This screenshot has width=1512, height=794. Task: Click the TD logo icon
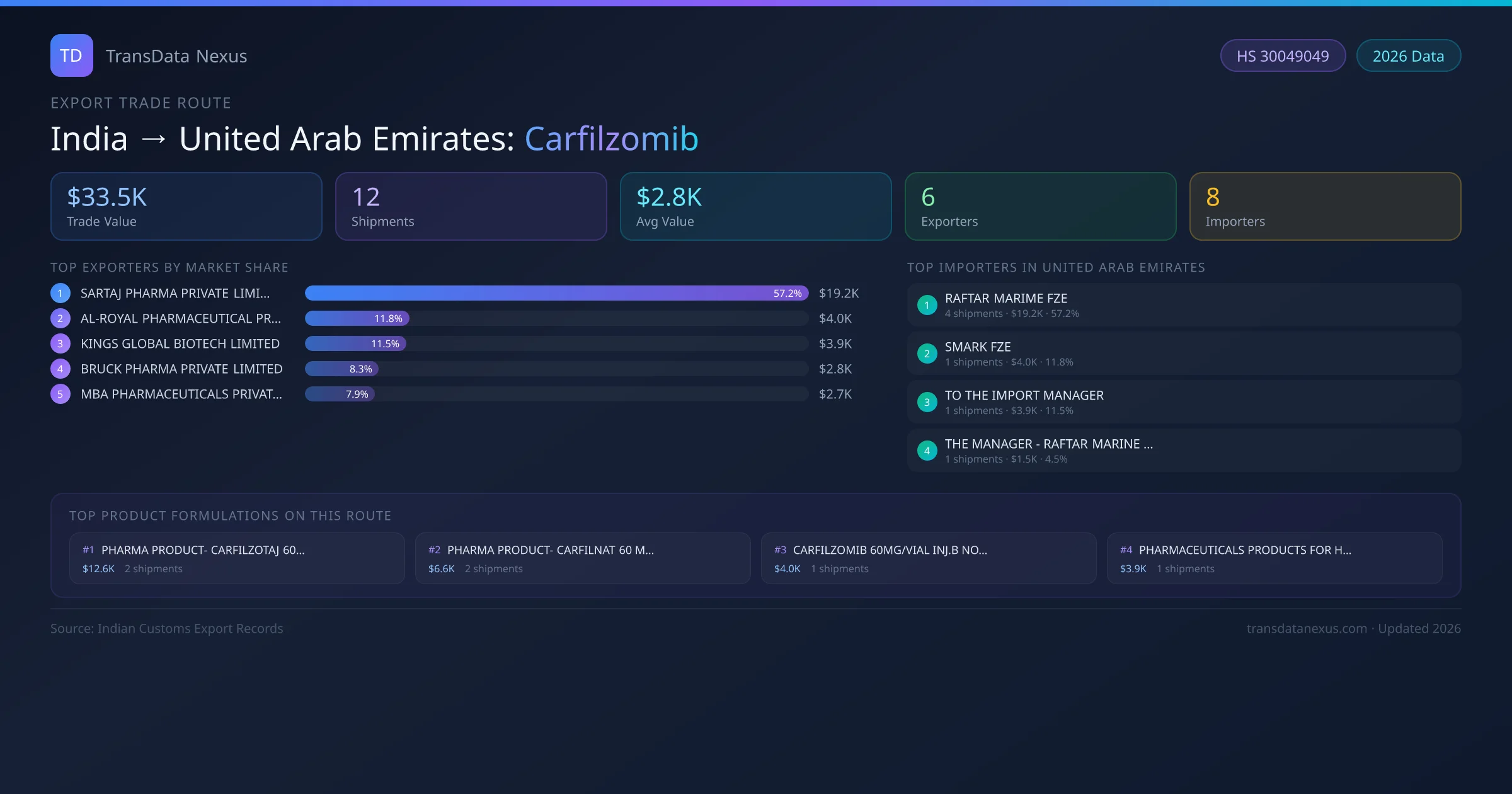point(71,55)
